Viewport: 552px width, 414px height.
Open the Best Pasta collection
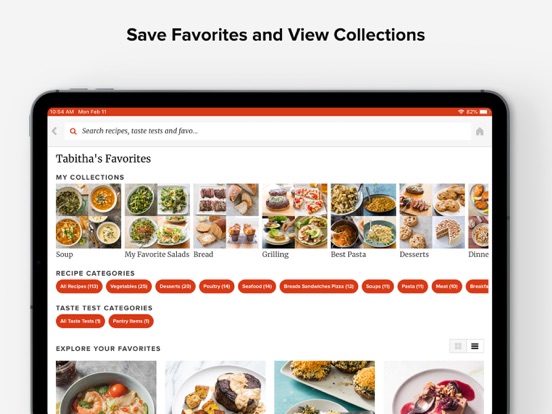point(363,221)
